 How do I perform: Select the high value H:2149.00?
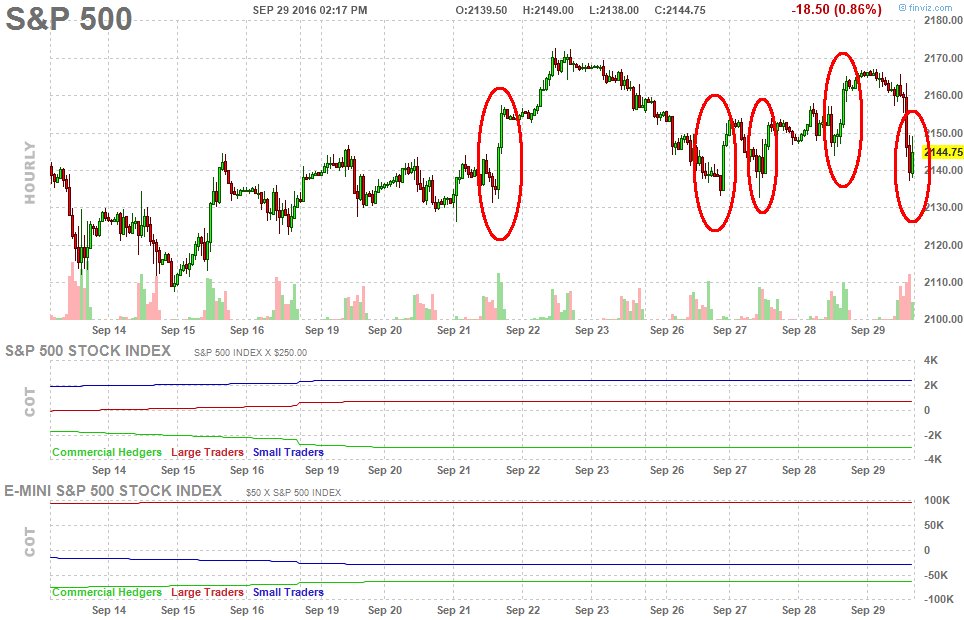point(548,10)
